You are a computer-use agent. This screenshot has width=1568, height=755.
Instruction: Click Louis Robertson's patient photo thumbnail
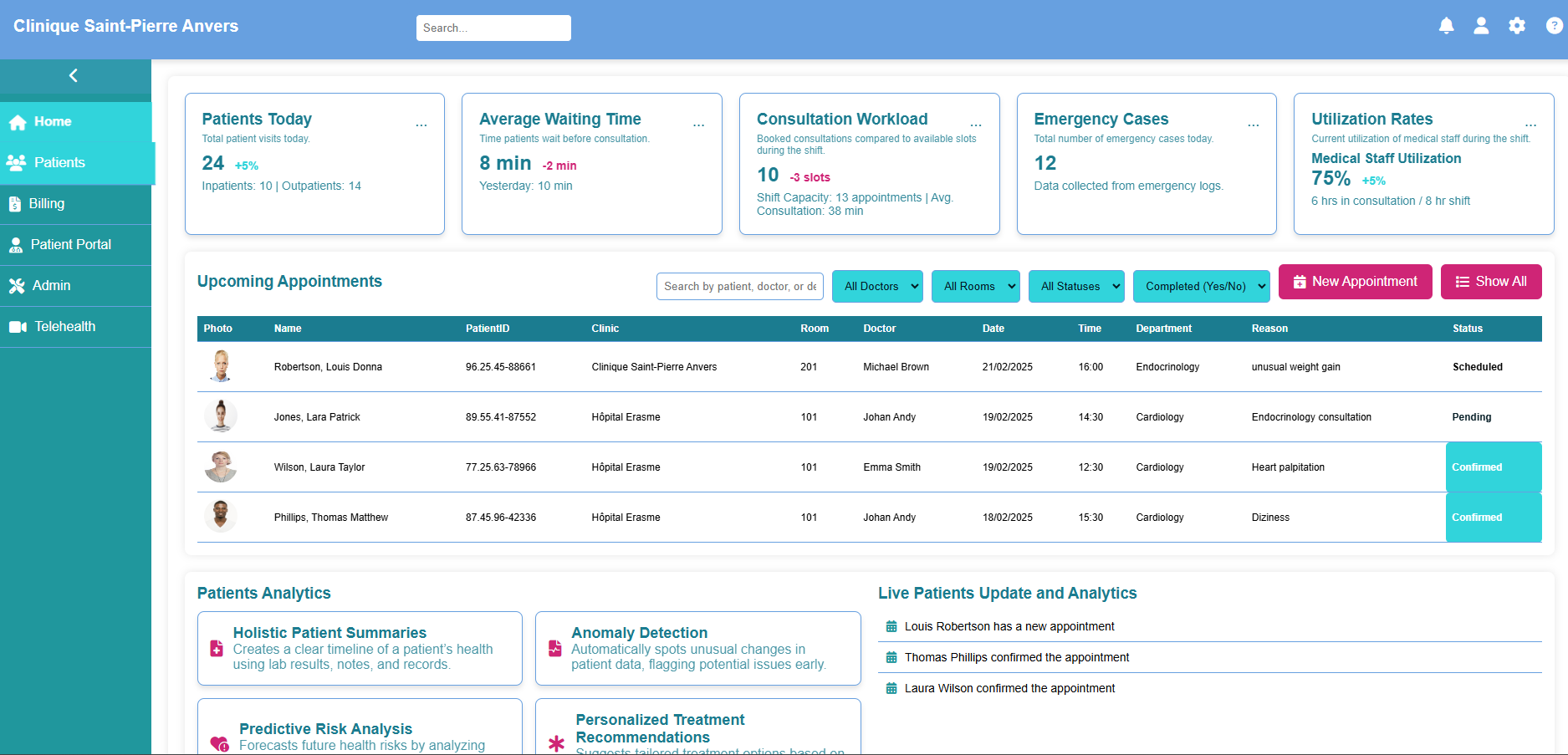(x=221, y=366)
